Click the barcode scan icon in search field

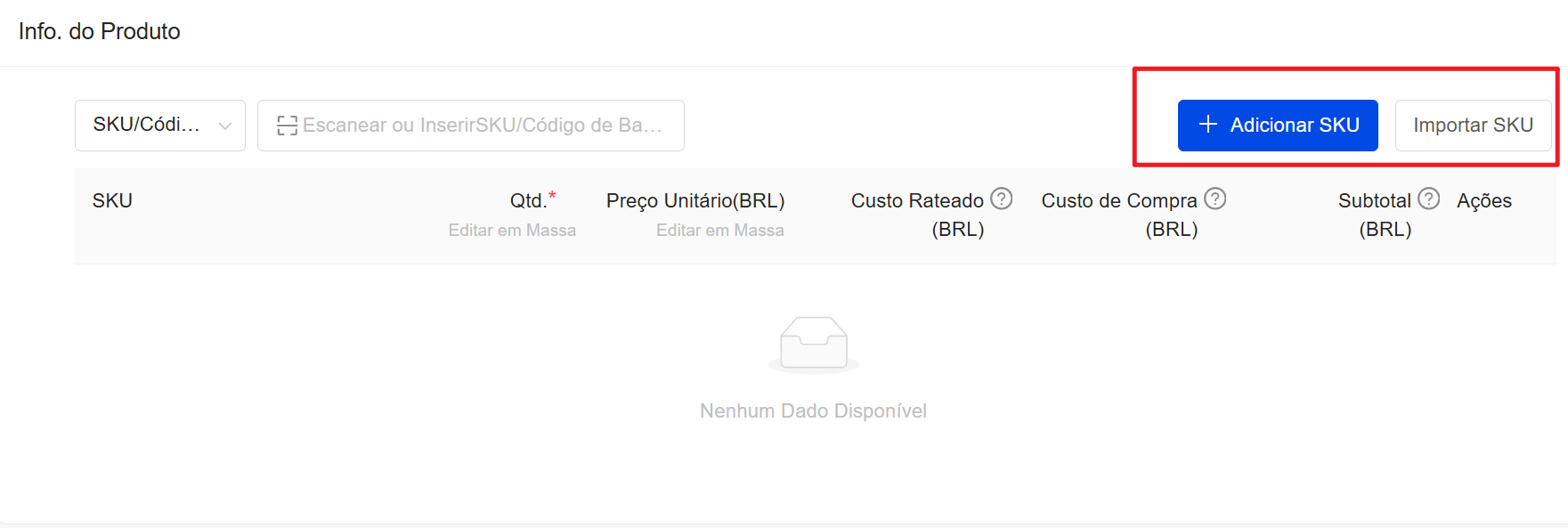point(287,126)
